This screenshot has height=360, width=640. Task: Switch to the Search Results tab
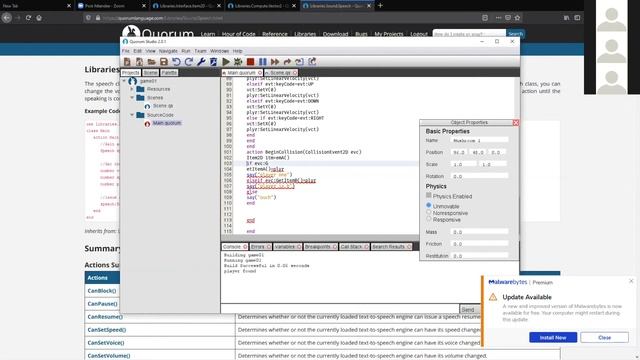(x=391, y=247)
